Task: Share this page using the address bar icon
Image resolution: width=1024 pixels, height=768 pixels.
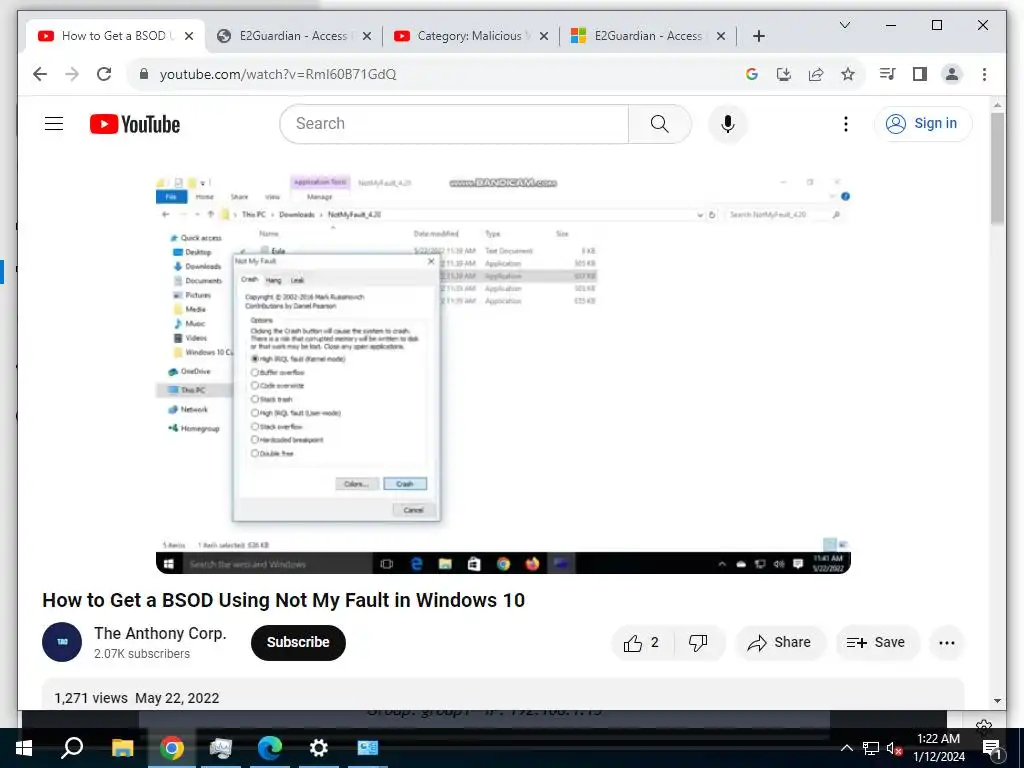Action: click(x=816, y=74)
